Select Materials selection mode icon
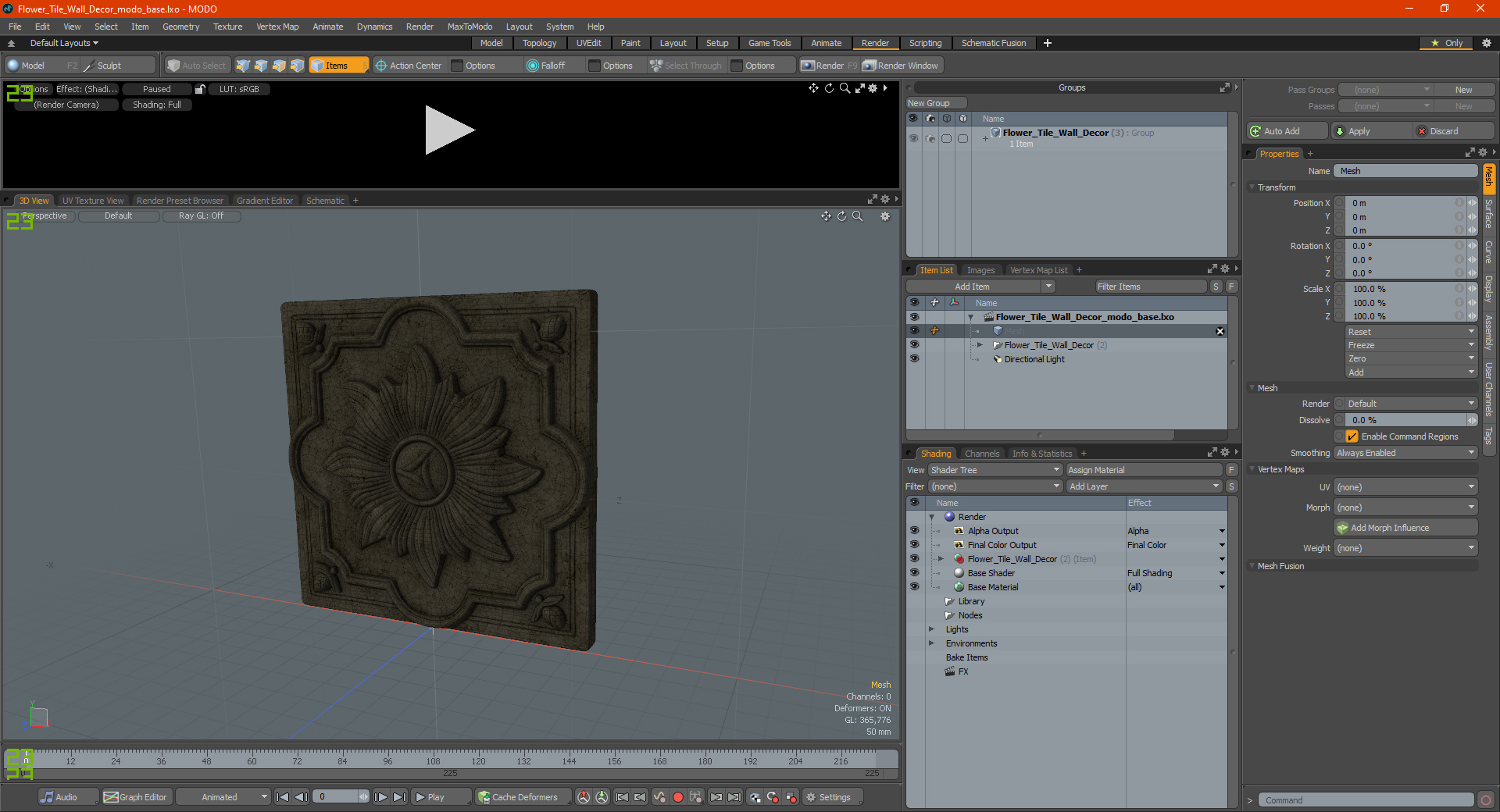 click(297, 66)
